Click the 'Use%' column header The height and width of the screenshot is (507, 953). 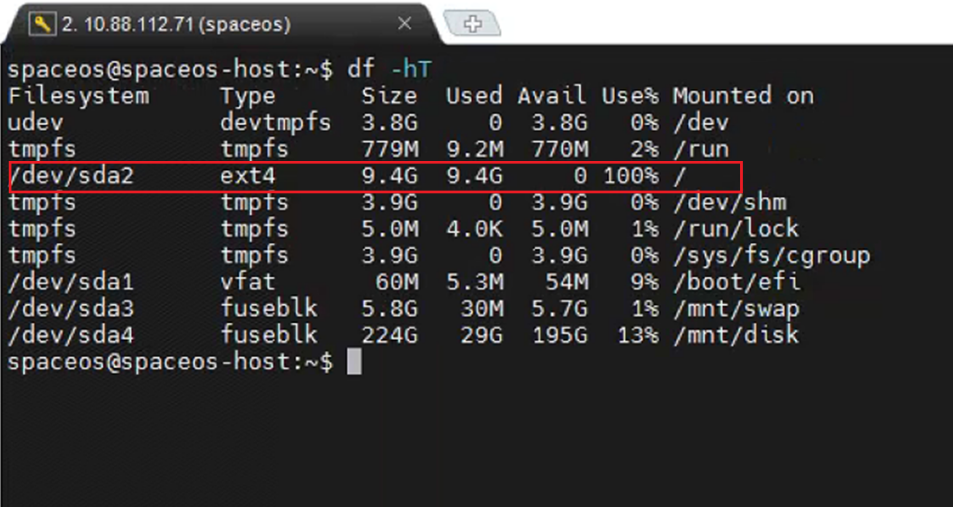(x=630, y=96)
